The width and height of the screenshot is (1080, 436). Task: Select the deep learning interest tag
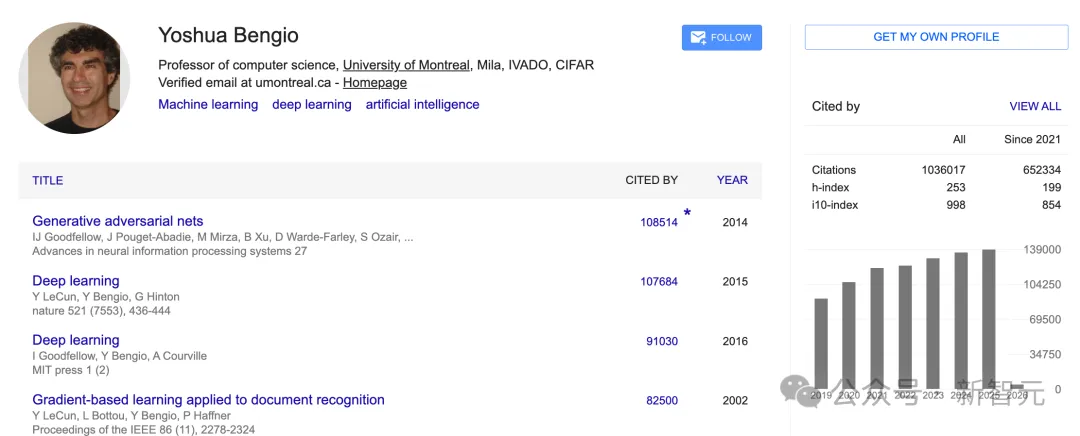(x=312, y=104)
